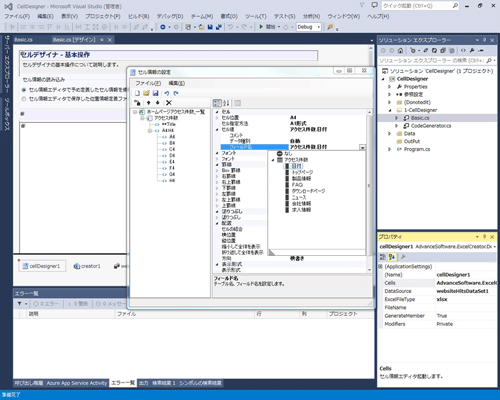The image size is (500, 400).
Task: Expand Program.cs in Solution Explorer
Action: coord(389,149)
